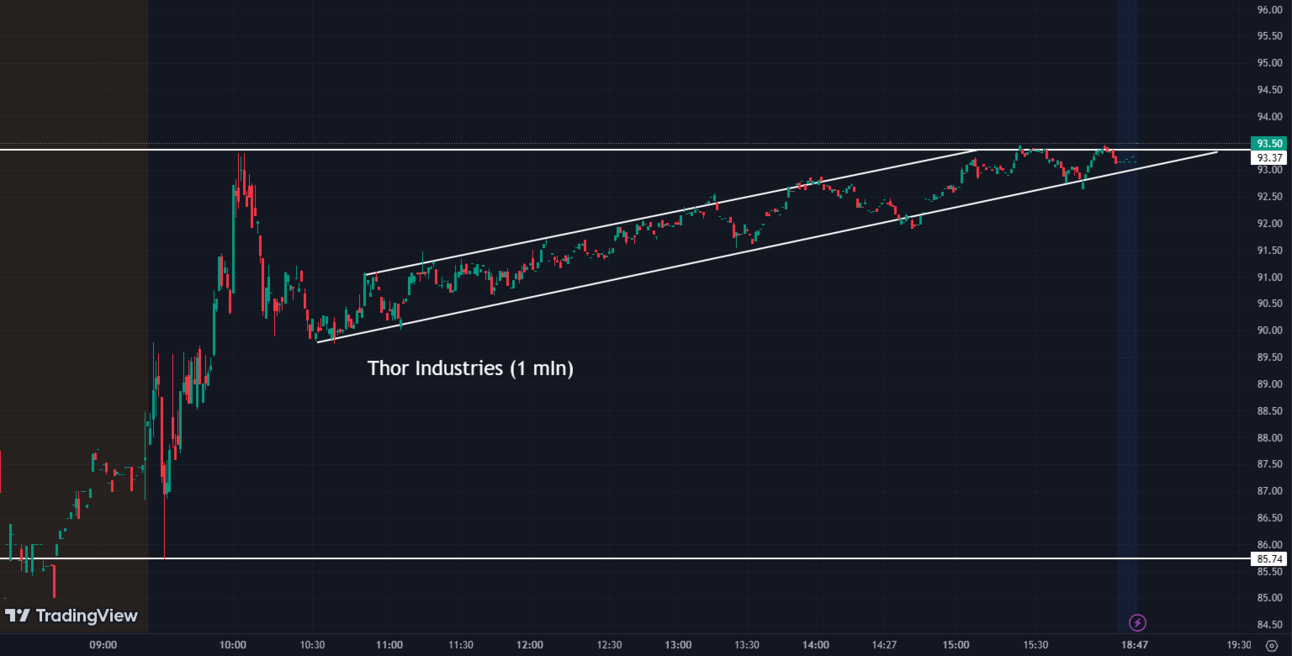
Task: Click the 12:30 time axis label
Action: [x=607, y=646]
